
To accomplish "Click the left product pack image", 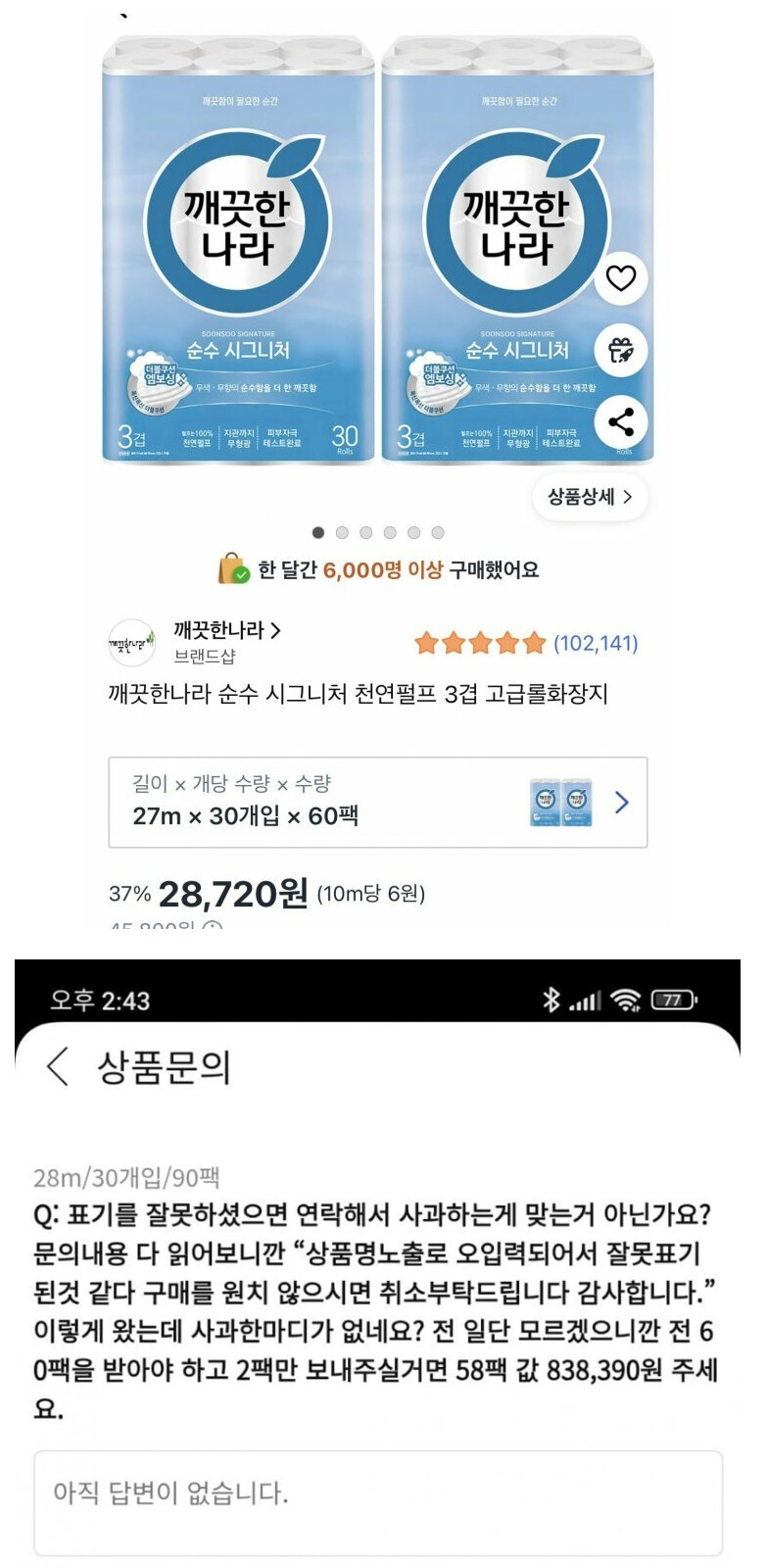I will point(238,250).
